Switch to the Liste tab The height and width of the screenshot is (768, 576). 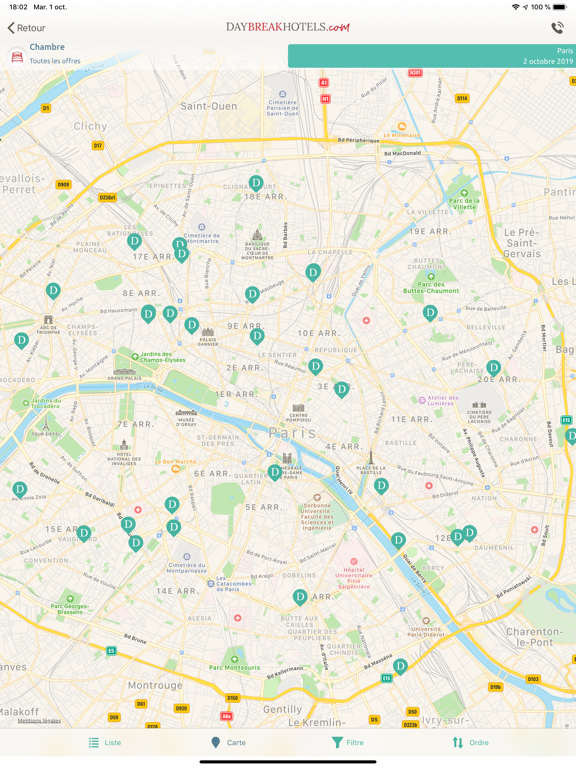pos(105,743)
